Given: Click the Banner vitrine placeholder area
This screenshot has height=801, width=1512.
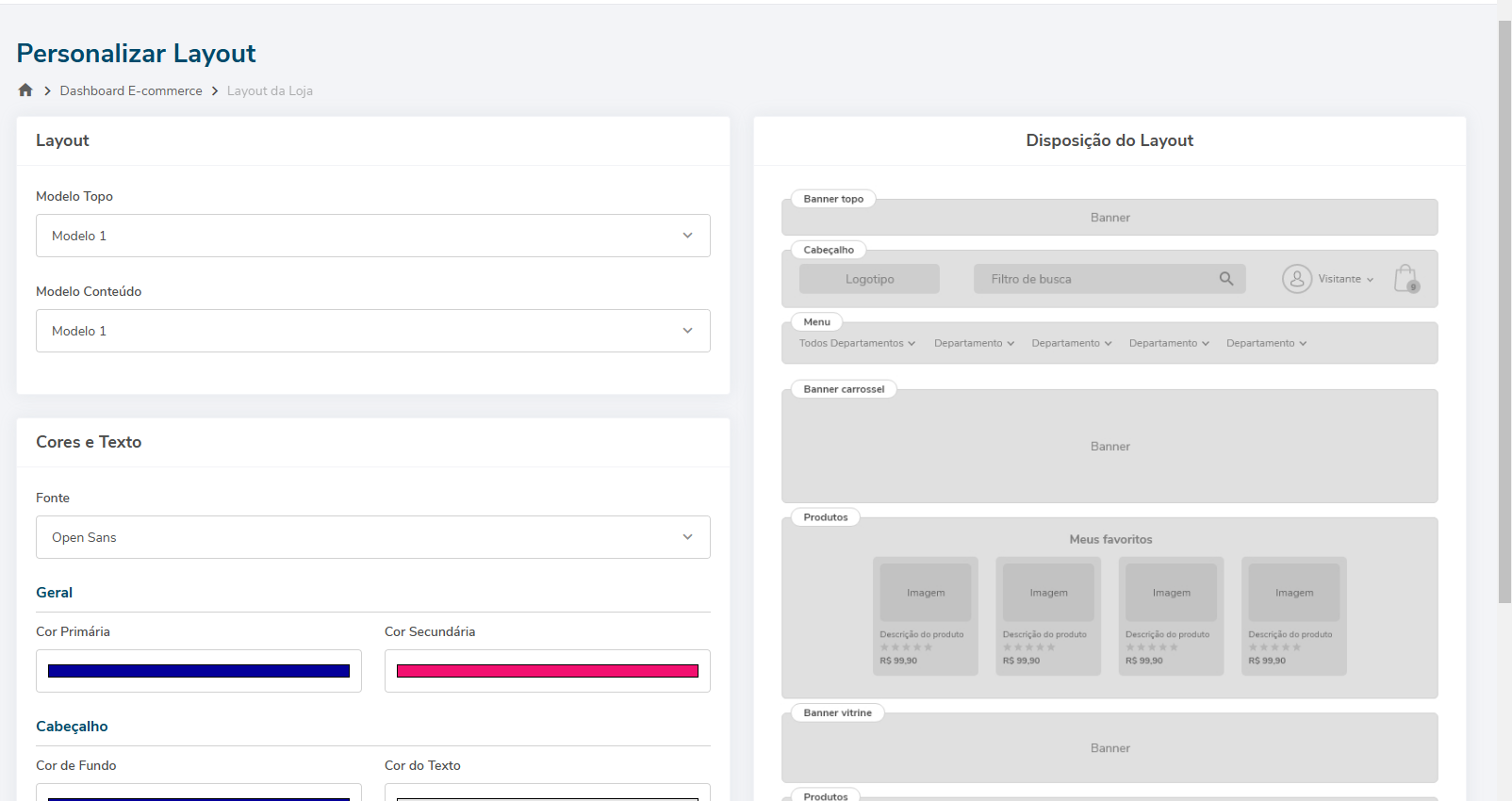Looking at the screenshot, I should (x=1109, y=748).
